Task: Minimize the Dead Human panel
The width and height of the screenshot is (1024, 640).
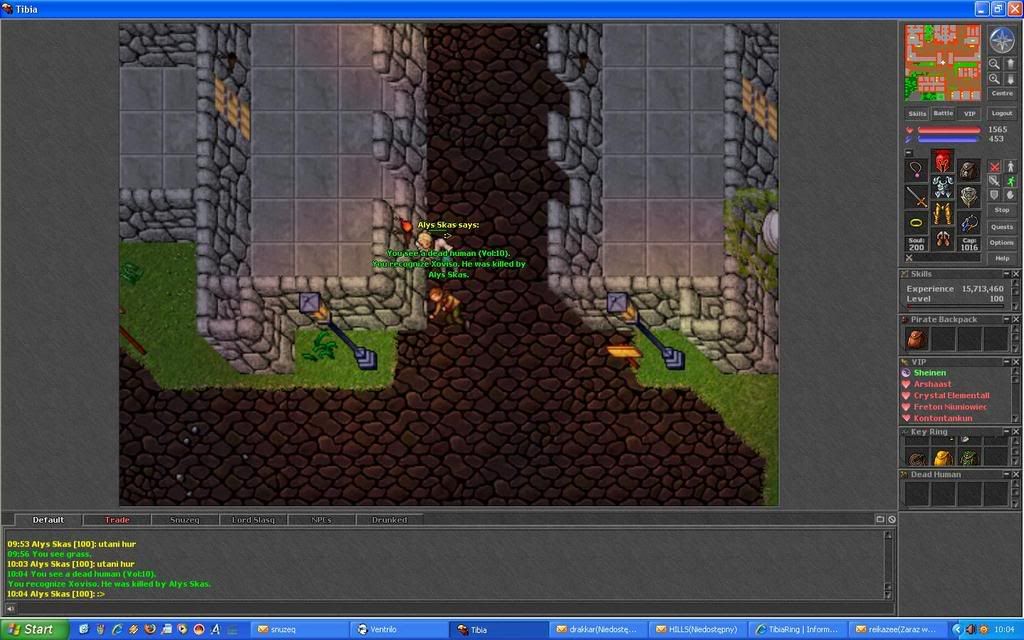Action: click(x=1006, y=474)
